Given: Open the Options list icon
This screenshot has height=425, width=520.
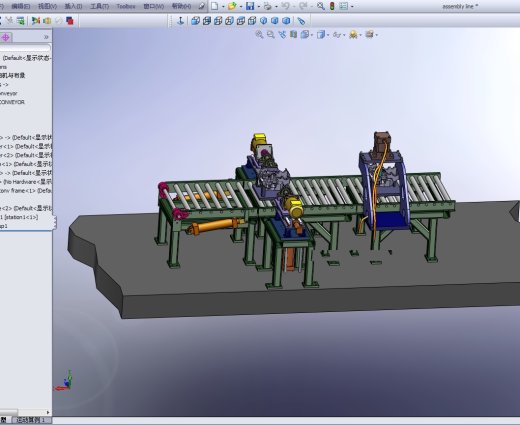Looking at the screenshot, I should click(344, 6).
